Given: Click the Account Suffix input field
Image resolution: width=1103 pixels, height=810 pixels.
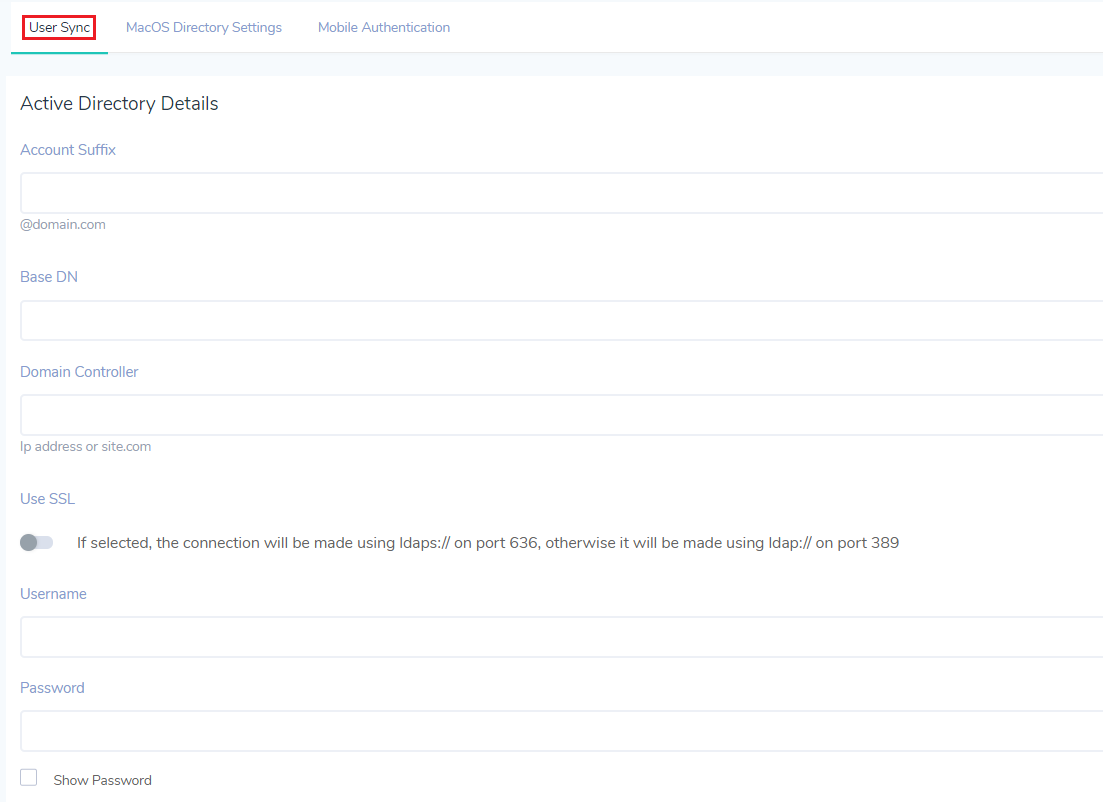Looking at the screenshot, I should point(561,193).
